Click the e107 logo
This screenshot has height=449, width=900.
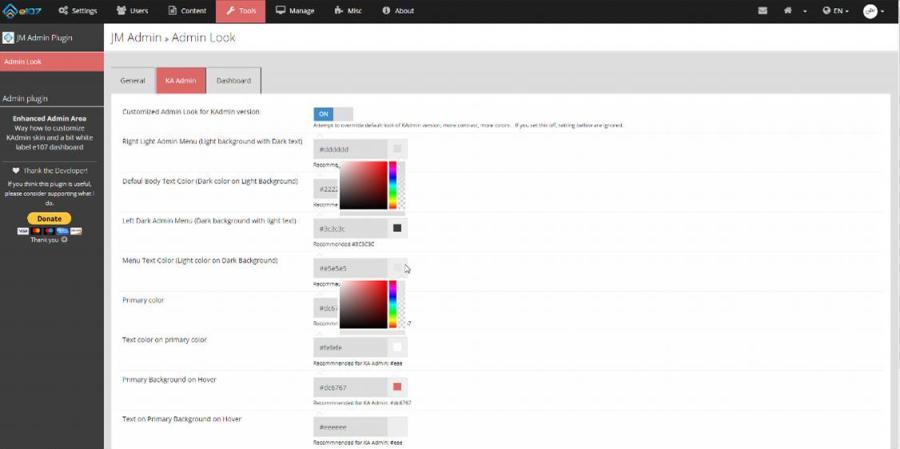tap(22, 11)
